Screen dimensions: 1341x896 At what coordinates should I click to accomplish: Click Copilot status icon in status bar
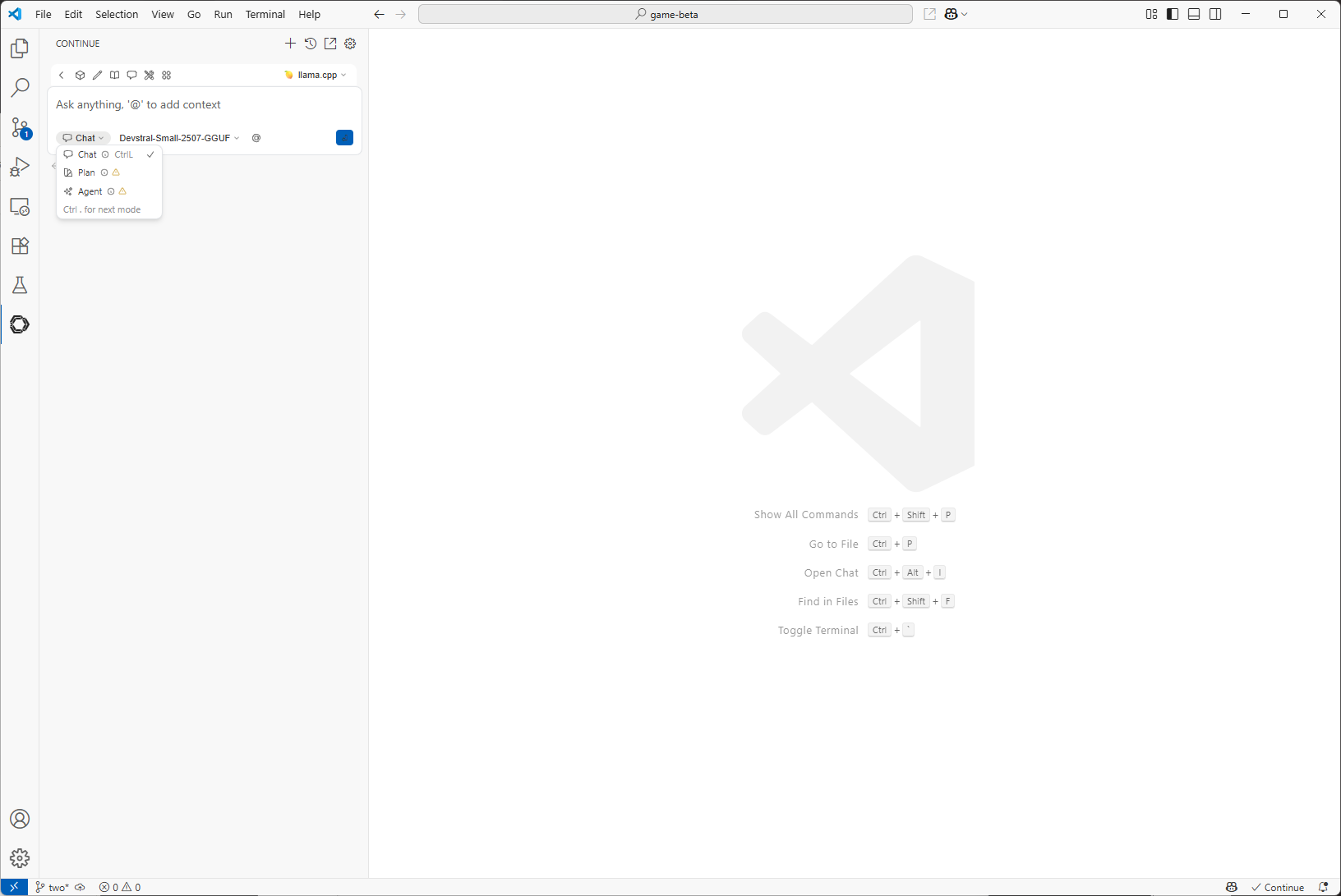pyautogui.click(x=1231, y=887)
